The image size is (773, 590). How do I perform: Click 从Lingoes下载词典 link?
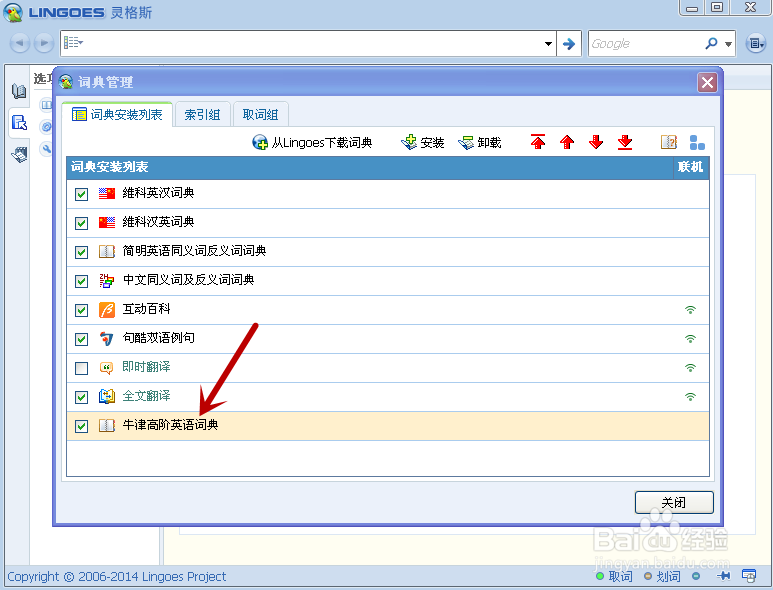click(312, 142)
